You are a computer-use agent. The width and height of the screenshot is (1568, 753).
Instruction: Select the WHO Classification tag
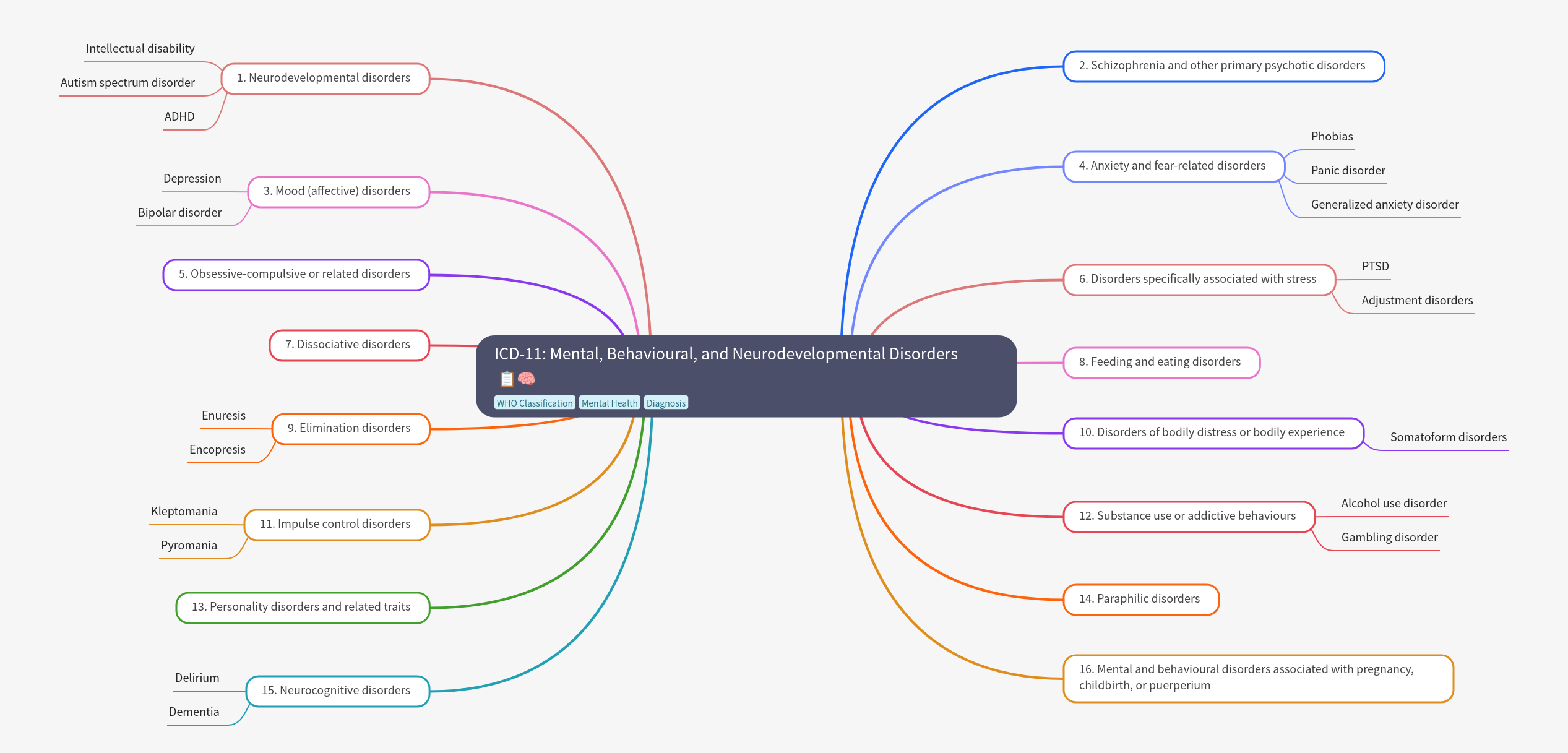click(x=535, y=403)
